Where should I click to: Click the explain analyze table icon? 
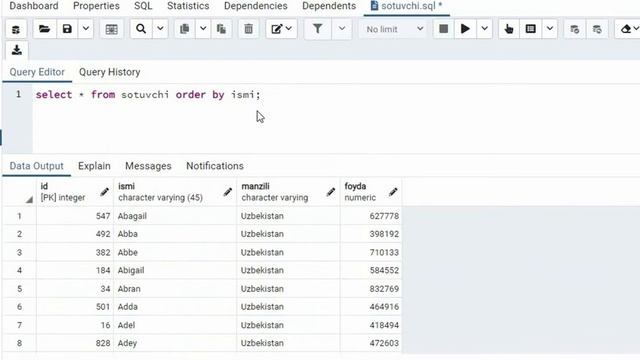pos(531,29)
